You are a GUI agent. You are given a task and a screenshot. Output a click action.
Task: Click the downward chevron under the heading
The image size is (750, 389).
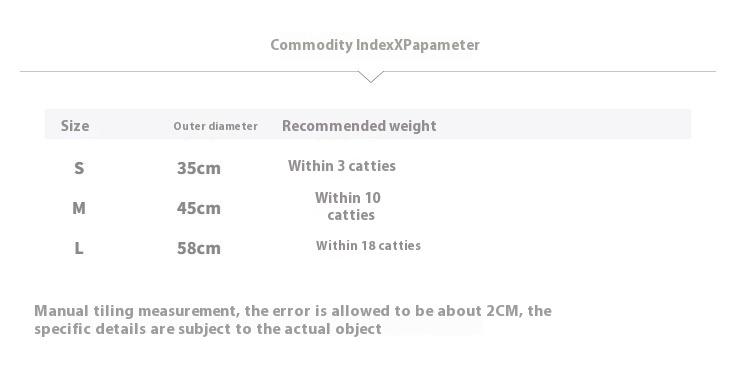pos(371,77)
